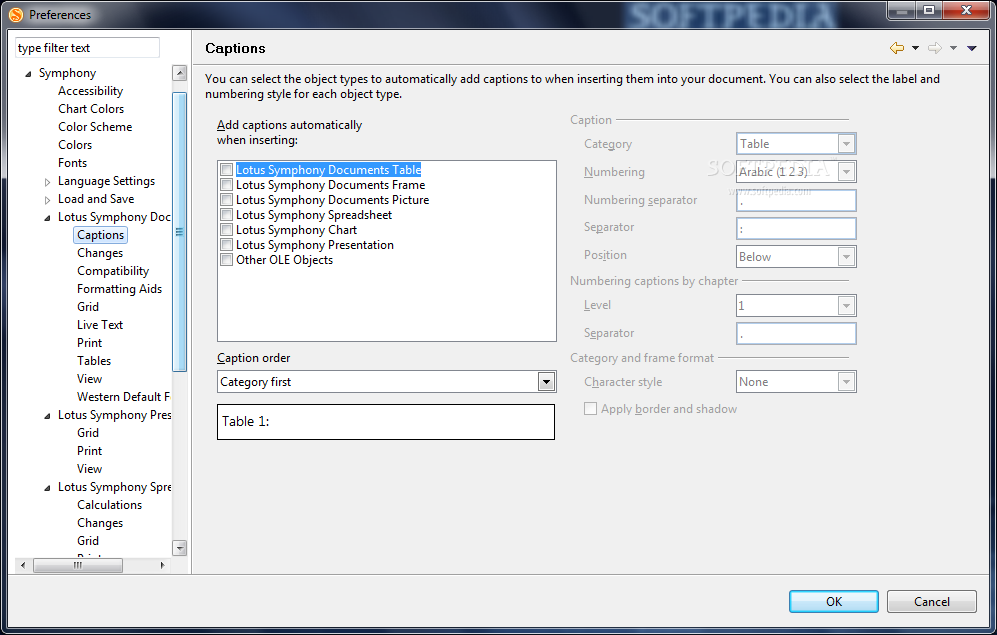Image resolution: width=997 pixels, height=635 pixels.
Task: Collapse the Lotus Symphony Documents node
Action: coord(47,218)
